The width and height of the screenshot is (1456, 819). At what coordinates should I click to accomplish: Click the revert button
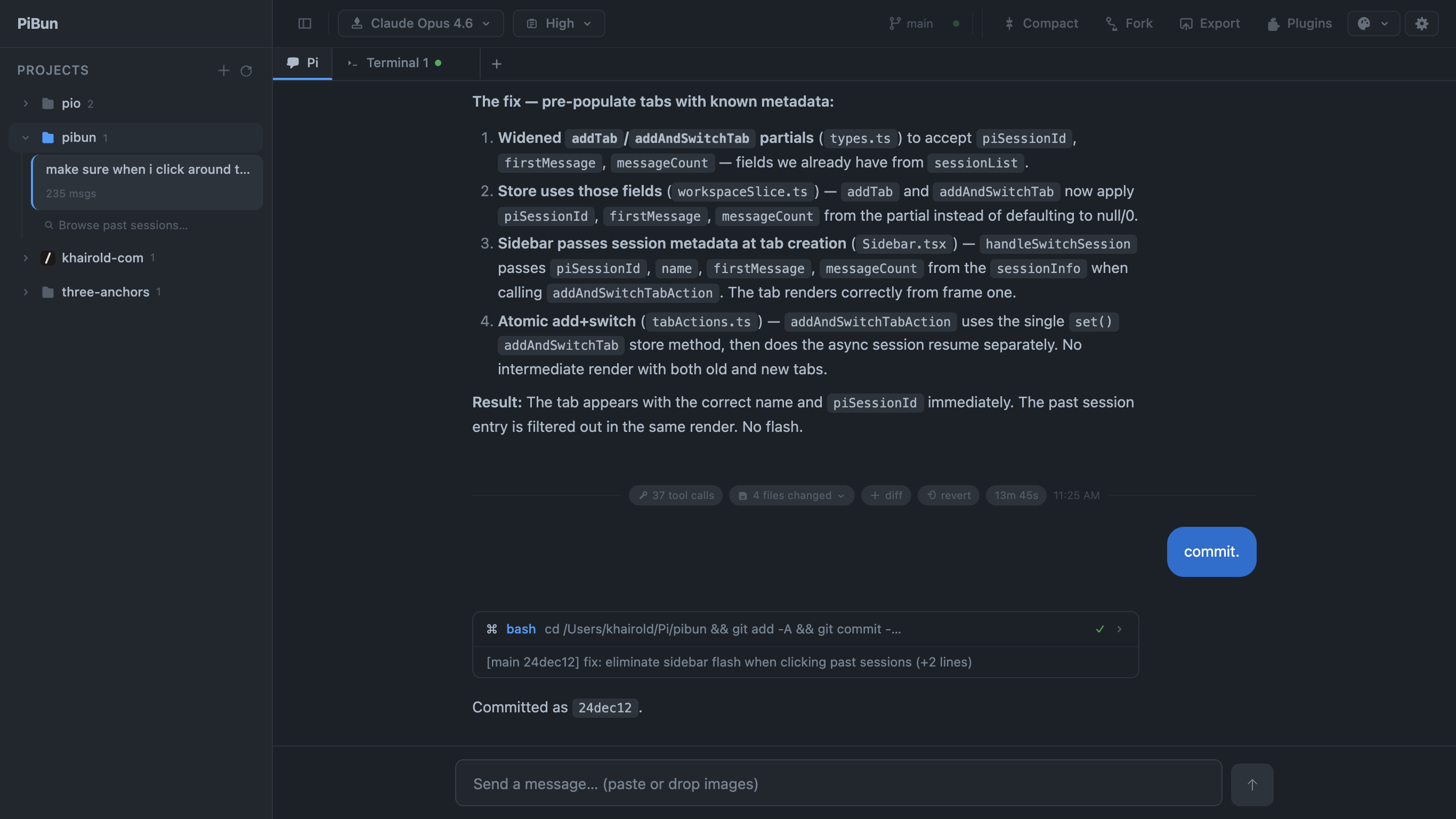click(x=949, y=495)
